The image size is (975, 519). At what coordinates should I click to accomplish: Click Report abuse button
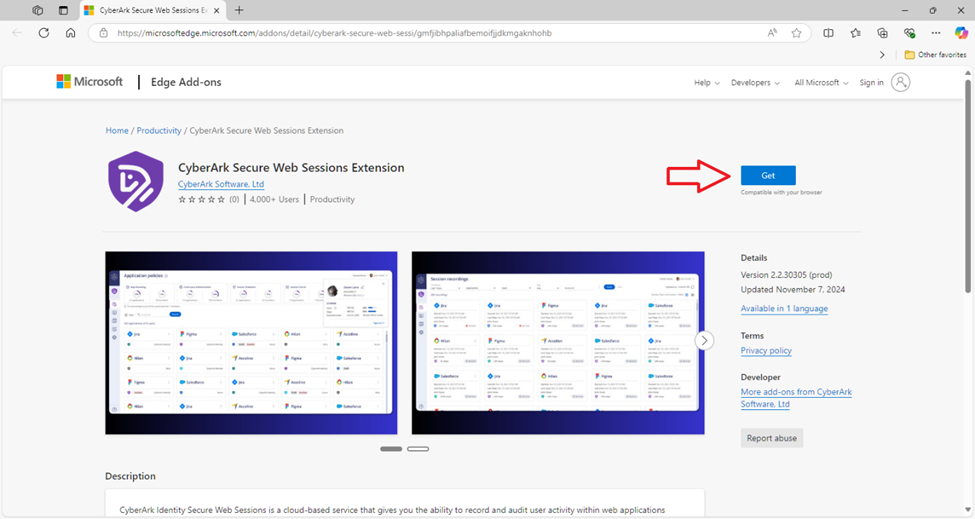pos(772,438)
